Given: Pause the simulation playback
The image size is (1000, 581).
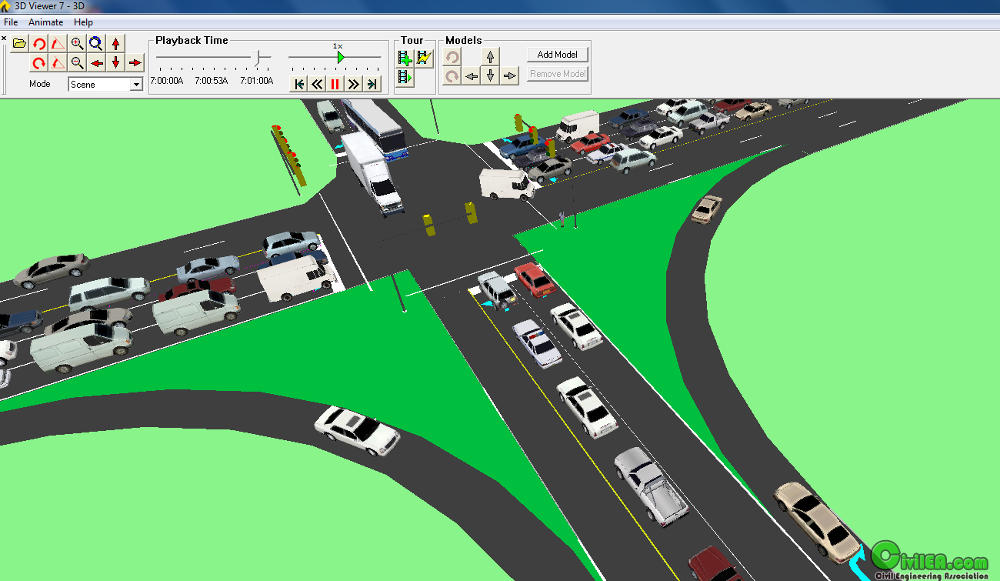Looking at the screenshot, I should (x=333, y=83).
